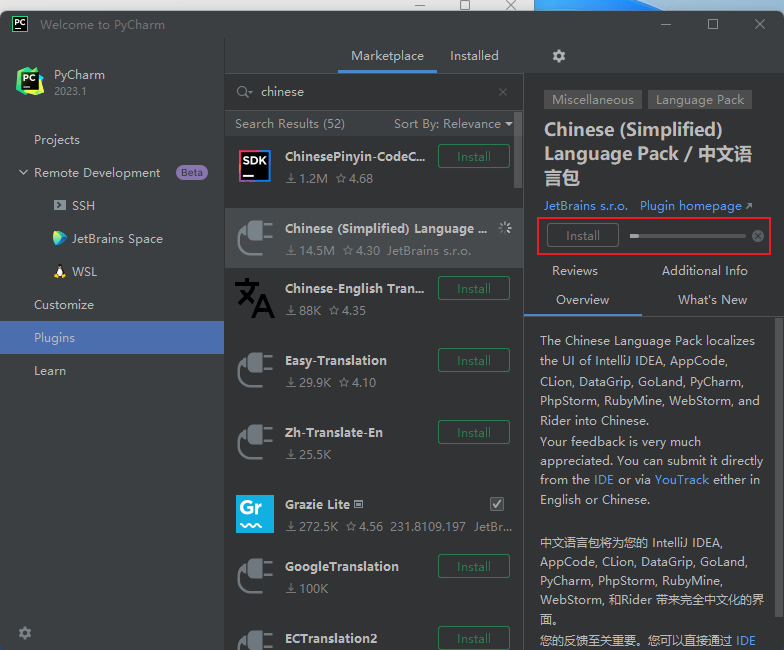
Task: Click the GoogleTranslation plugin plug icon
Action: pyautogui.click(x=255, y=576)
